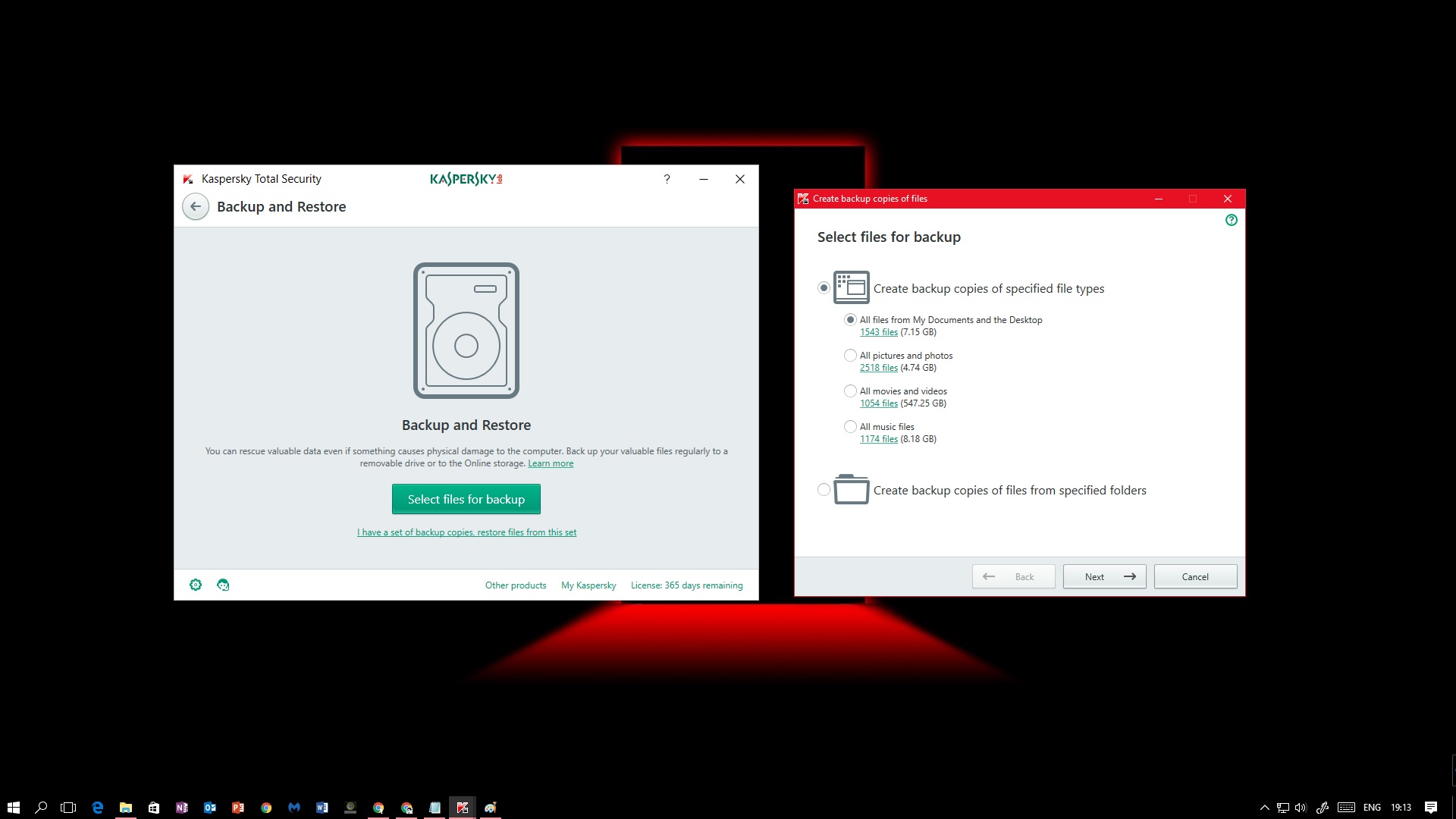The image size is (1456, 819).
Task: Open the Action Center notifications icon
Action: 1431,808
